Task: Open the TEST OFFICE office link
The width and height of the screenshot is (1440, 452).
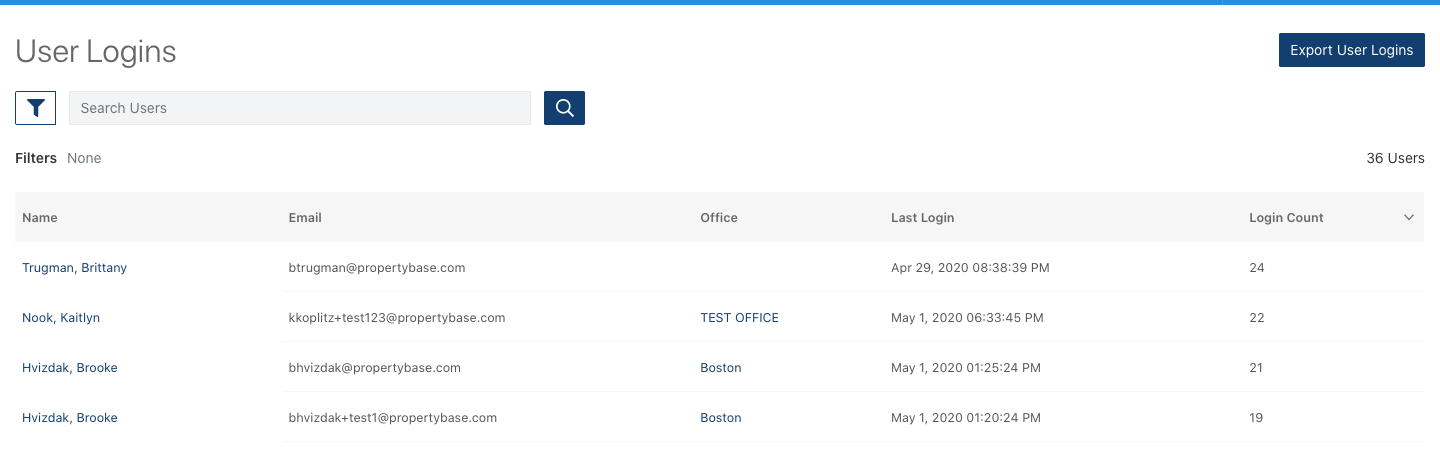Action: coord(739,318)
